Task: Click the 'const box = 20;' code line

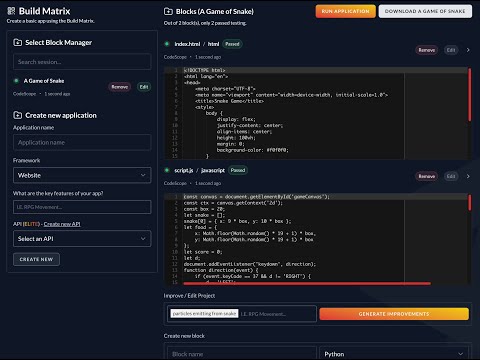Action: pyautogui.click(x=204, y=209)
